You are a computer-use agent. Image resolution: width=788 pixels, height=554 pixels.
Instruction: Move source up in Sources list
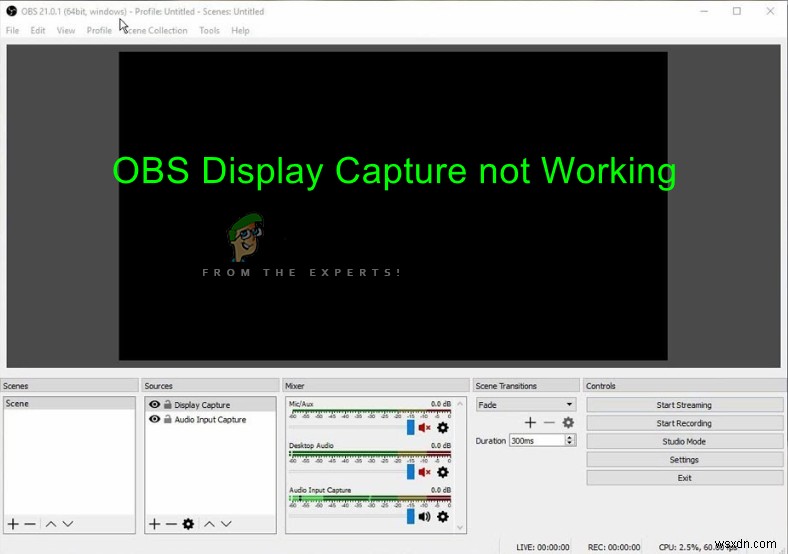point(210,524)
